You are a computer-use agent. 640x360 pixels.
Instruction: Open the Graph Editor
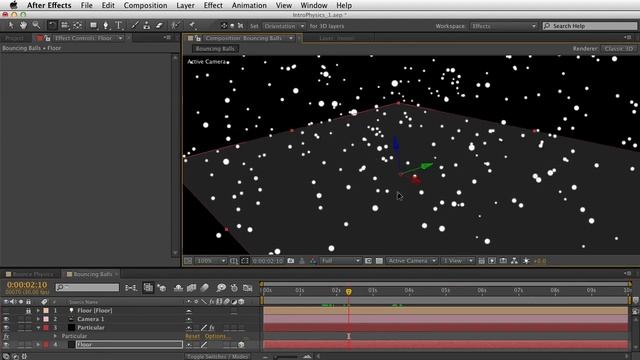click(247, 288)
